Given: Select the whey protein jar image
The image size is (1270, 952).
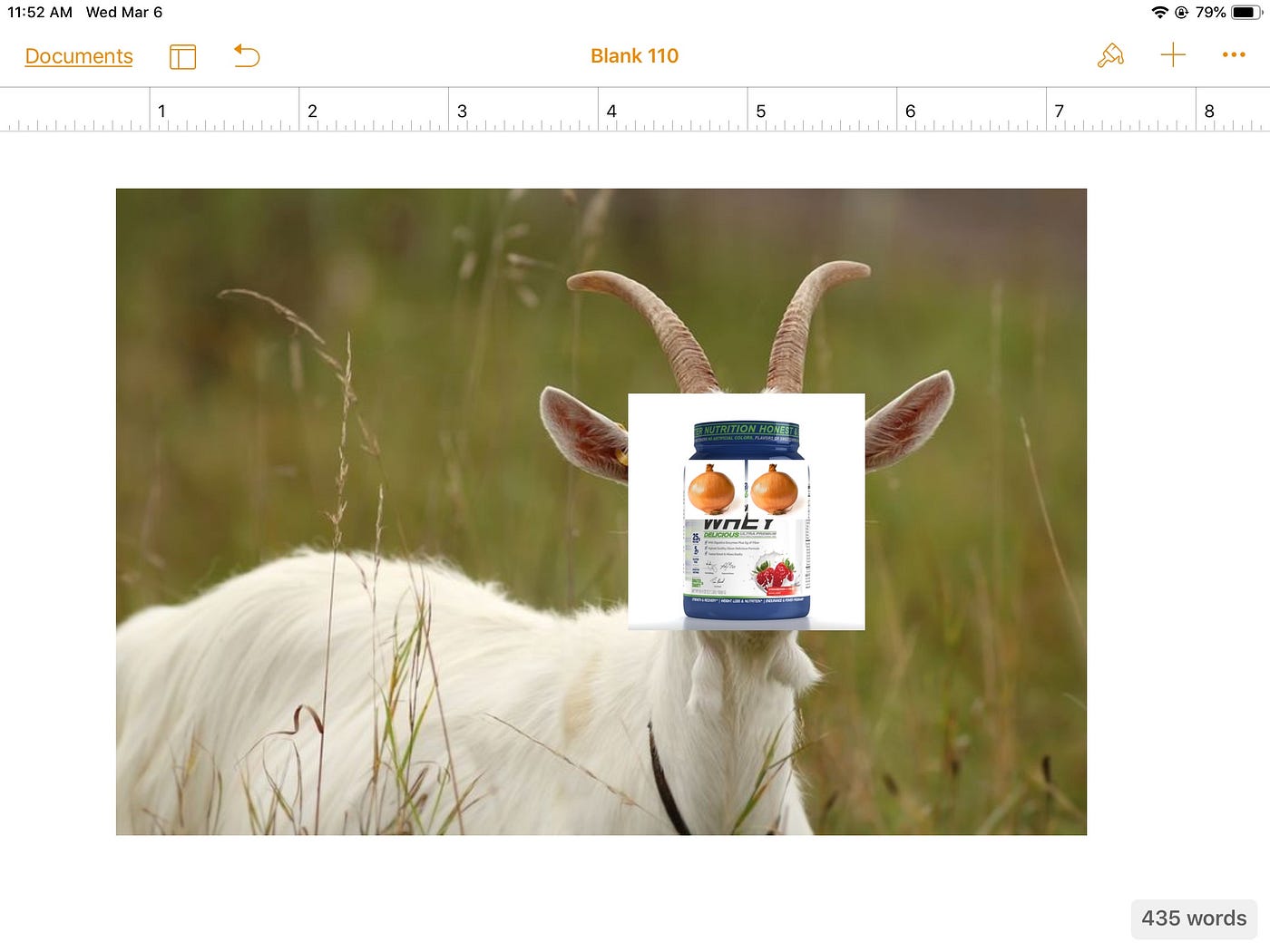Looking at the screenshot, I should click(747, 512).
